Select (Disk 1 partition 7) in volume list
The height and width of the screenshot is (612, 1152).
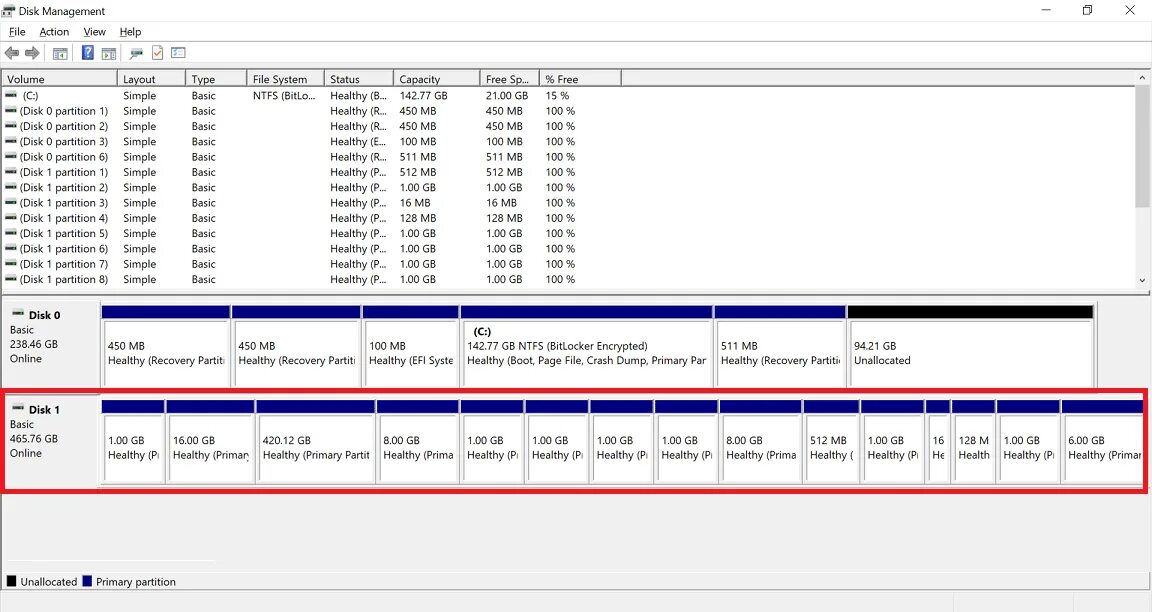point(63,264)
